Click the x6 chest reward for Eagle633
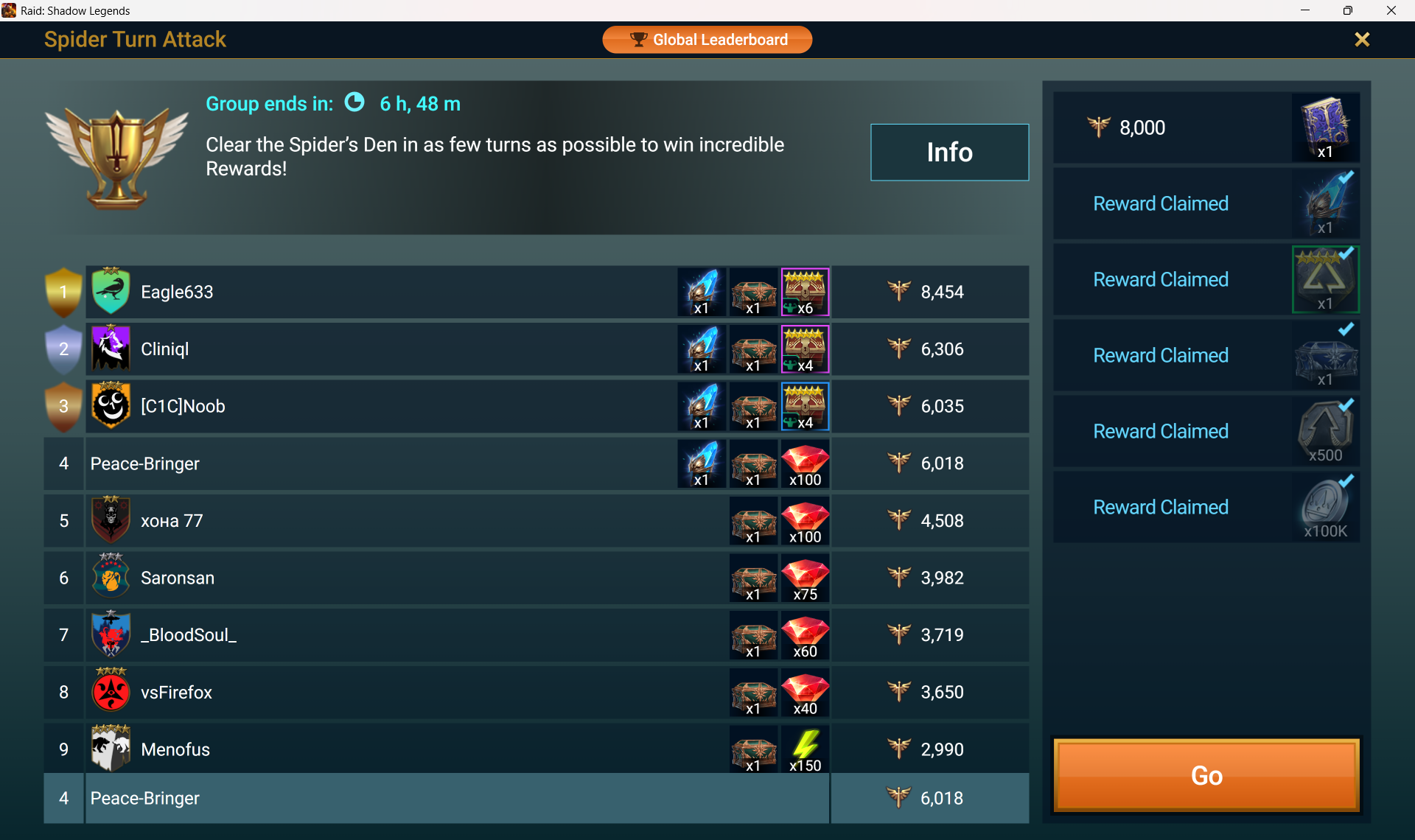Image resolution: width=1415 pixels, height=840 pixels. point(805,292)
